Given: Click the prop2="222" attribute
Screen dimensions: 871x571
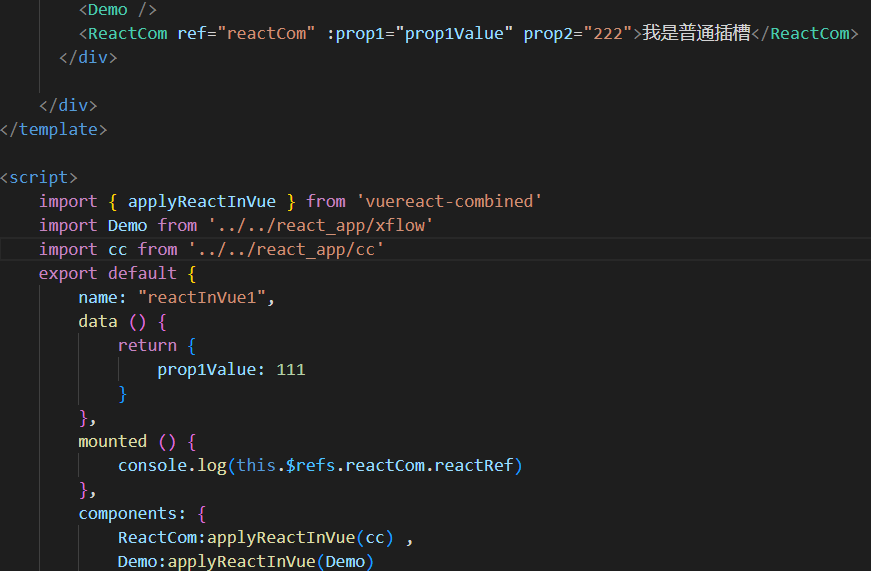Looking at the screenshot, I should pyautogui.click(x=578, y=33).
